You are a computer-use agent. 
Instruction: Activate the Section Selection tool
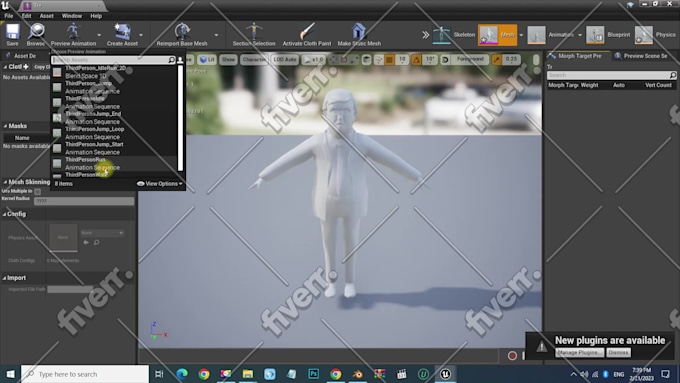click(x=254, y=35)
